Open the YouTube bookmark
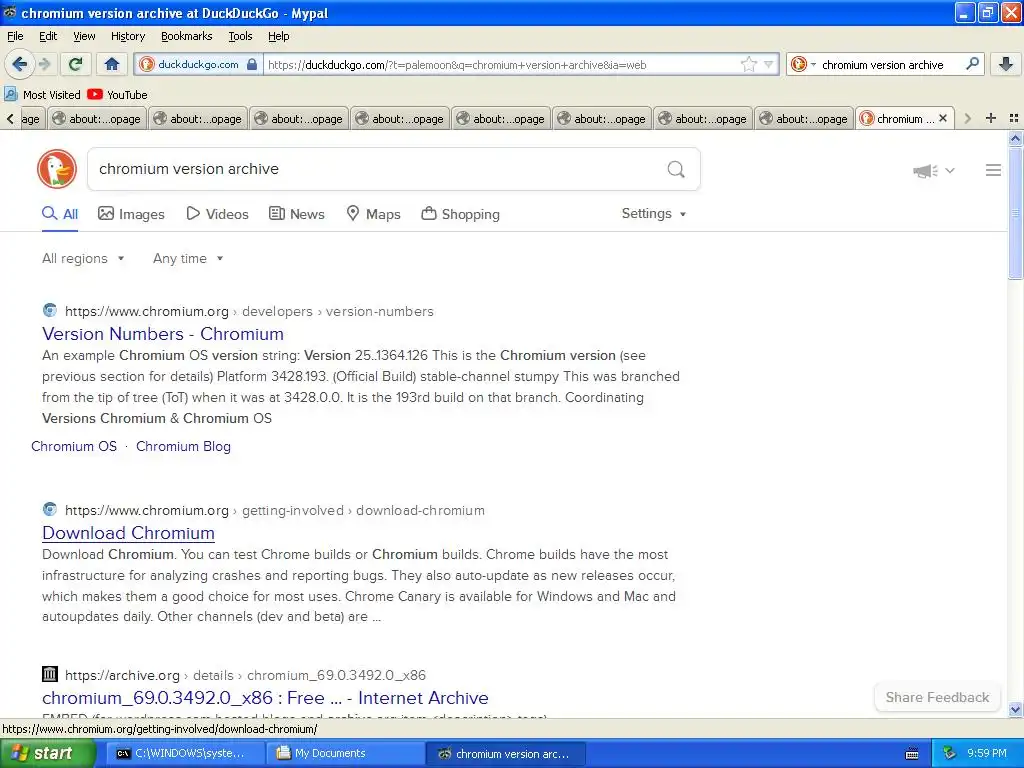The height and width of the screenshot is (768, 1024). tap(118, 95)
